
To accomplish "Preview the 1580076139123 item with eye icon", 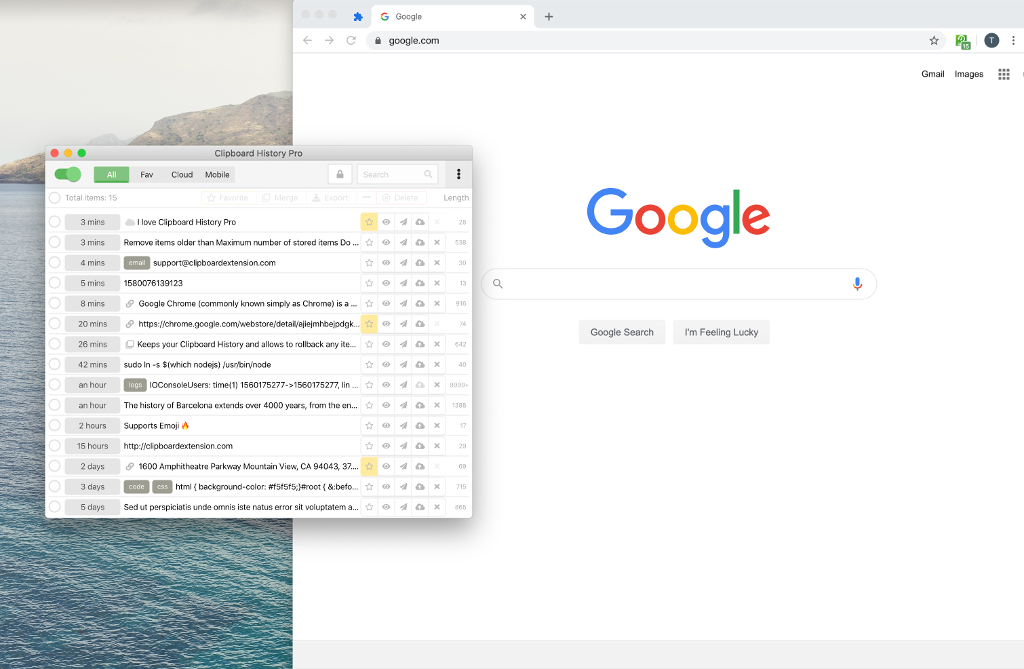I will click(x=386, y=283).
